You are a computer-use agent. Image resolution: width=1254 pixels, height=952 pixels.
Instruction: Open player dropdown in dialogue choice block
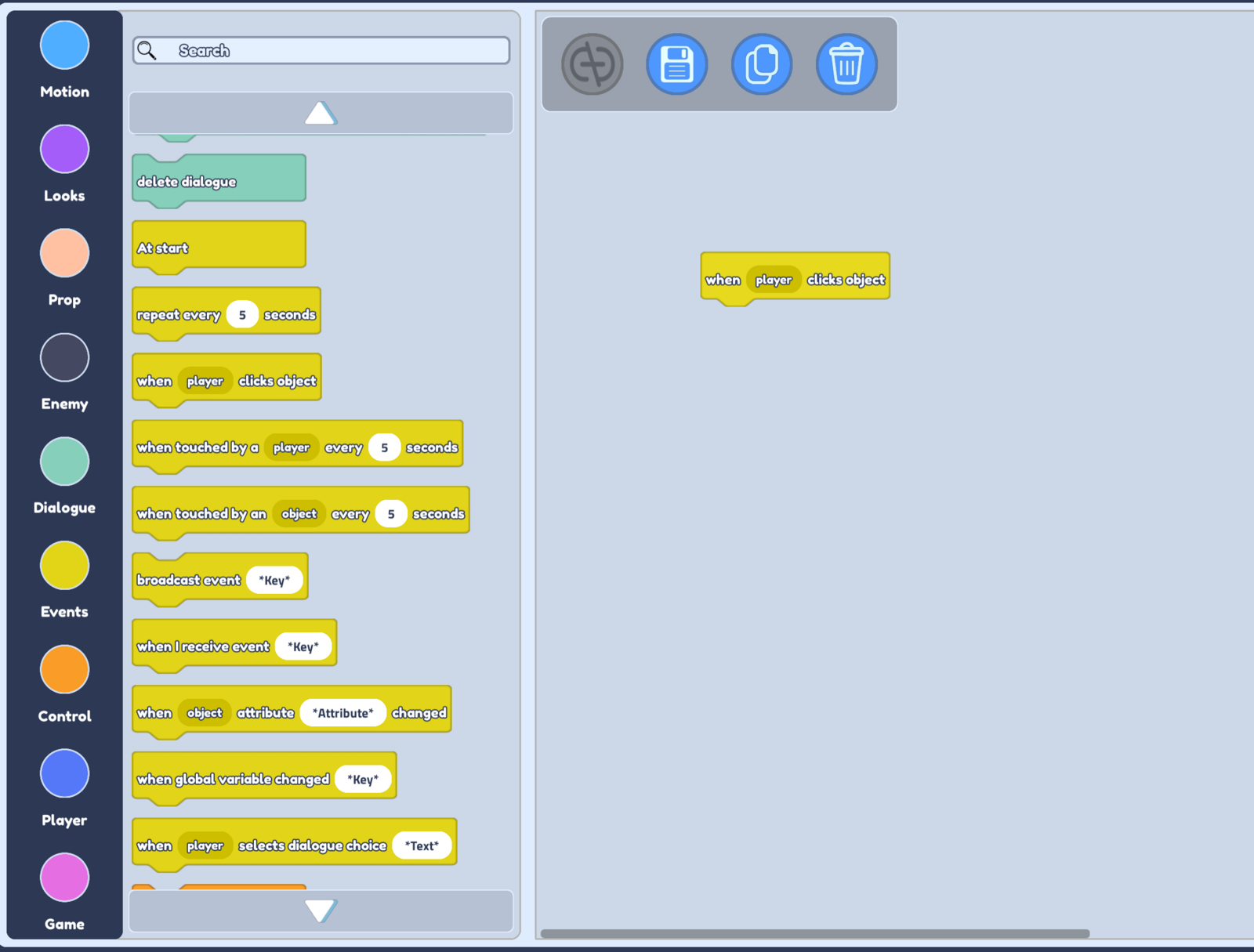pyautogui.click(x=205, y=846)
